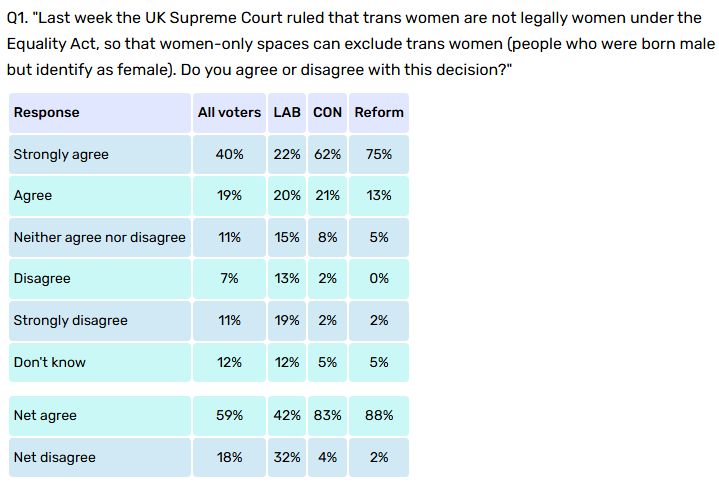Screen dimensions: 719x485
Task: Select the Net agree row label
Action: pos(45,416)
